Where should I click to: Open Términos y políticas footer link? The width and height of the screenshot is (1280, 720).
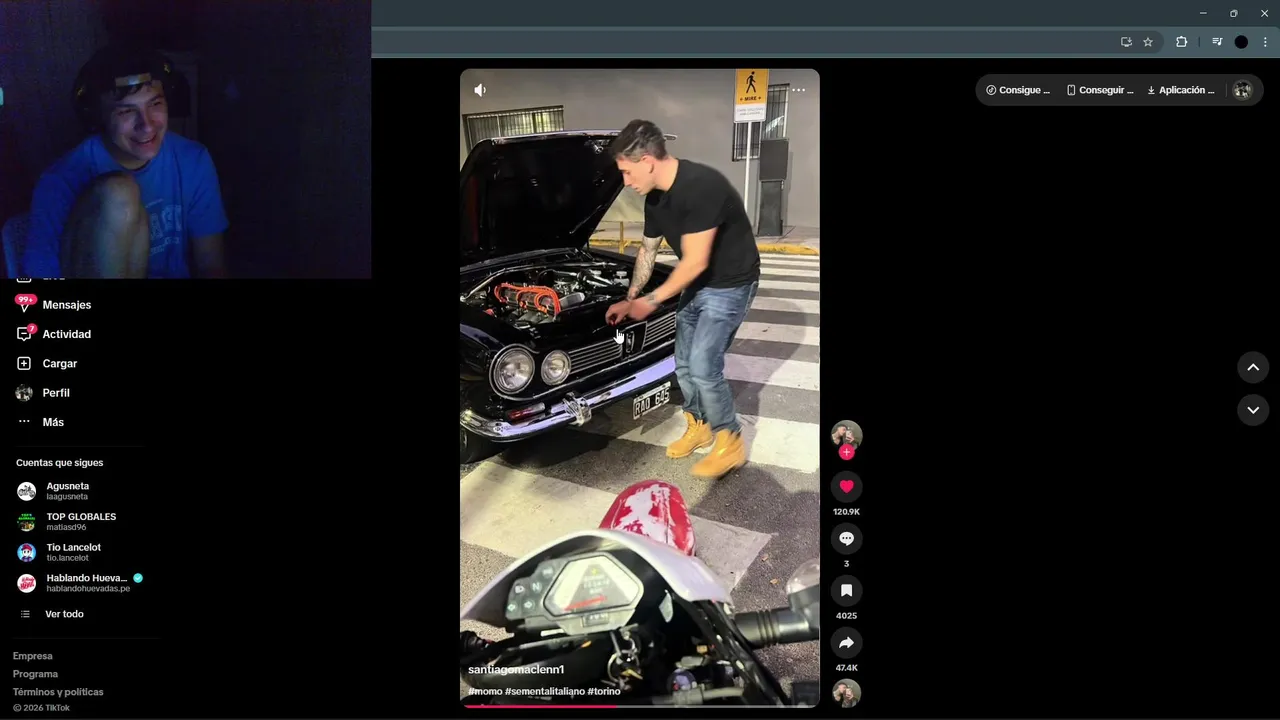pyautogui.click(x=58, y=692)
